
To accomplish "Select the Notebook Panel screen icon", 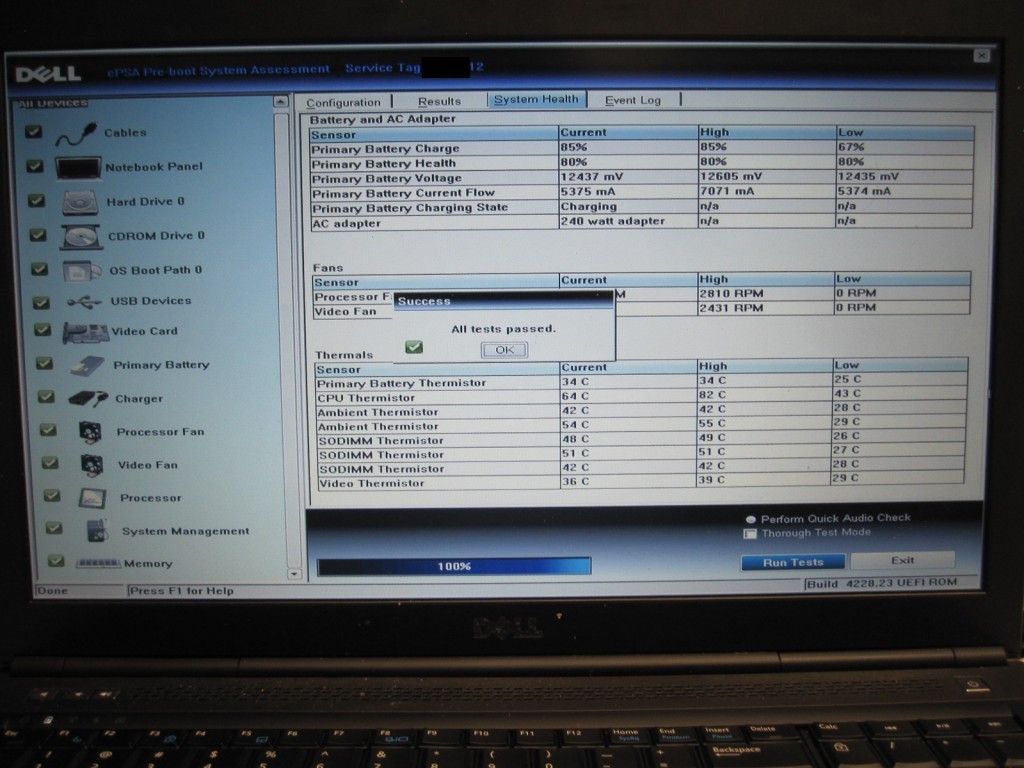I will click(78, 168).
